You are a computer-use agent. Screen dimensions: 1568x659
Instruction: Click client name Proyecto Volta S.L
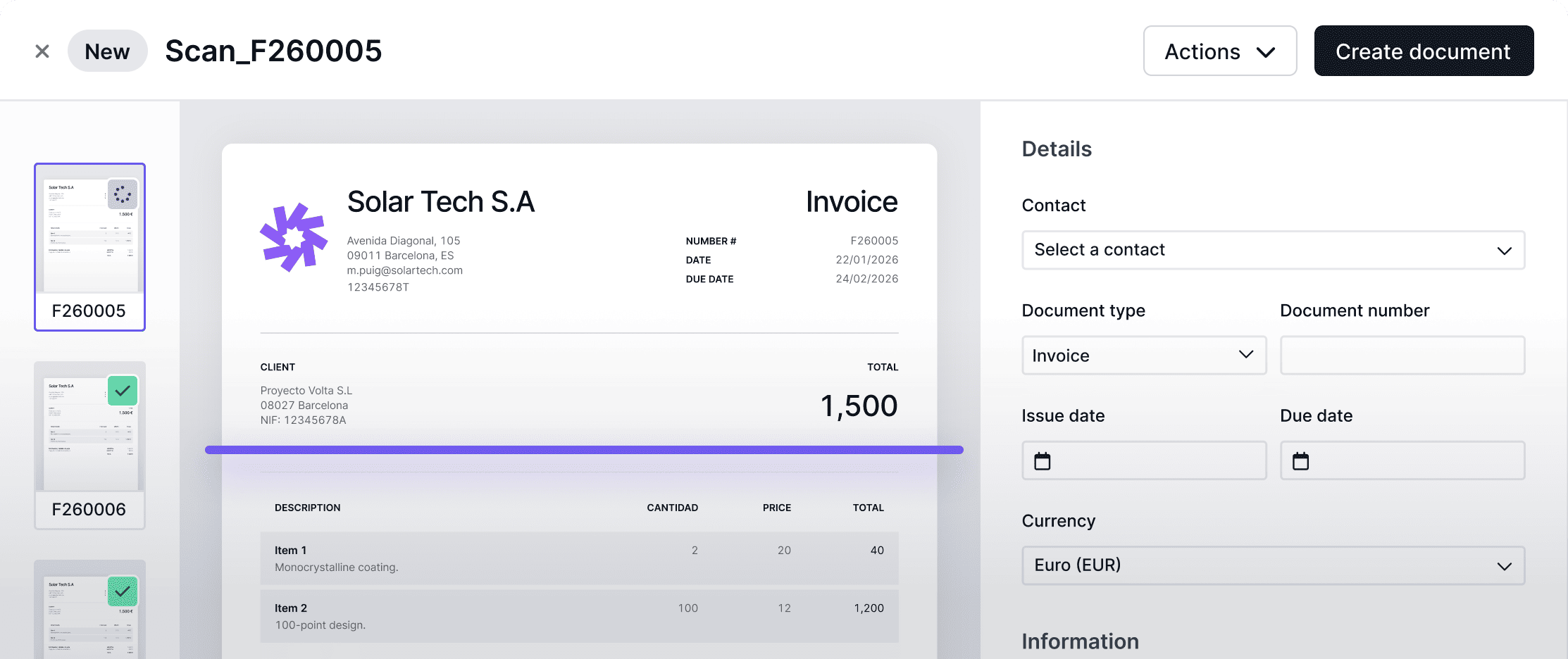(x=306, y=391)
